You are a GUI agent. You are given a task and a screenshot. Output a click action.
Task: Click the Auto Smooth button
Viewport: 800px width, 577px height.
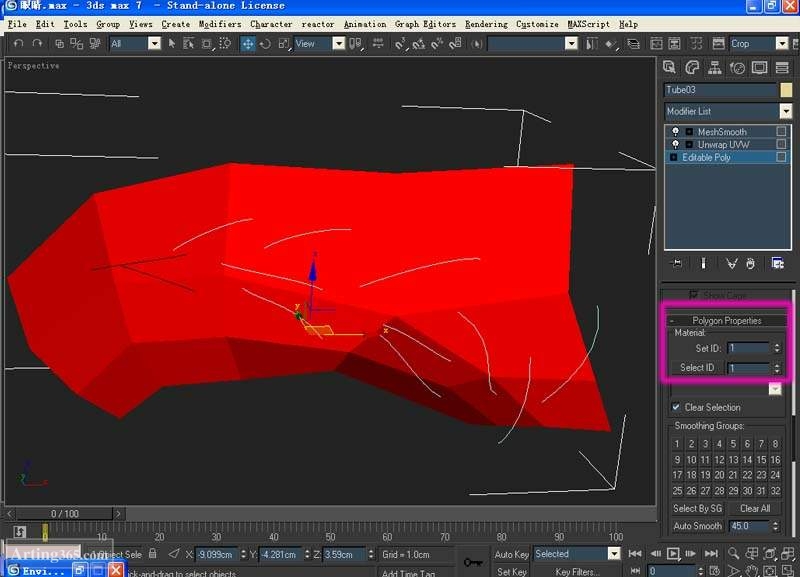pos(697,526)
